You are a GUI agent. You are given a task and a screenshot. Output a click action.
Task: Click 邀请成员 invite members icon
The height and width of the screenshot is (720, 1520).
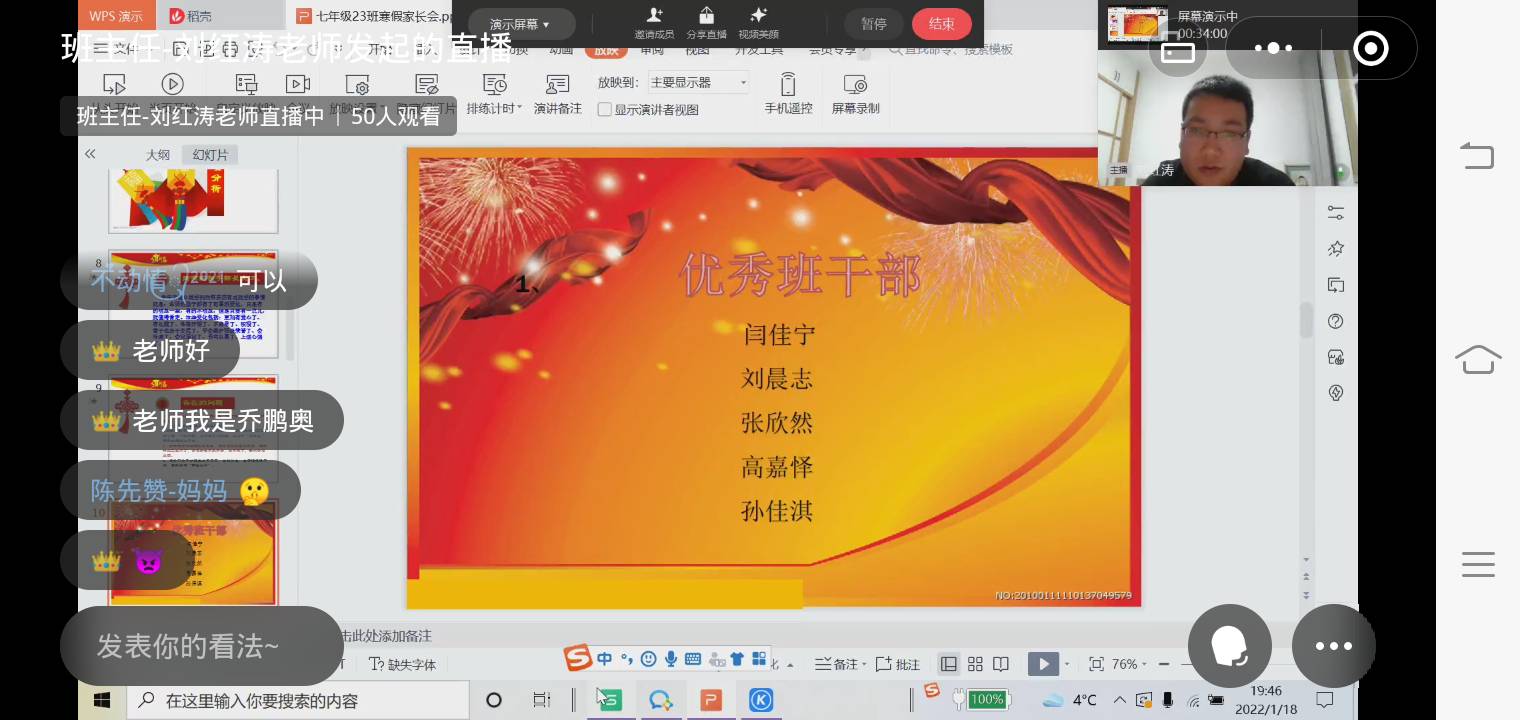(x=654, y=23)
